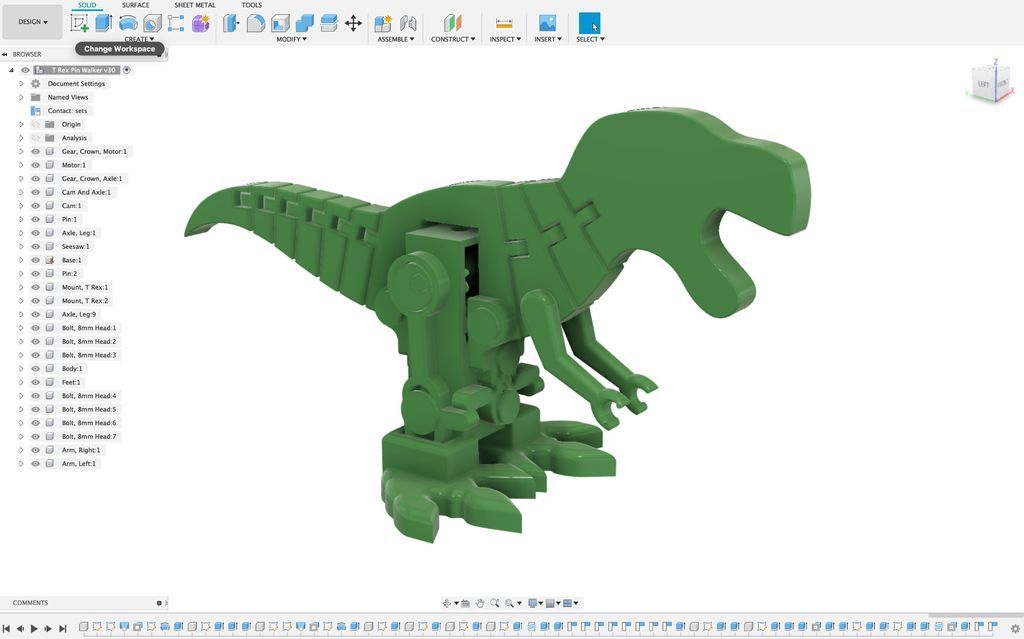Select the Offset Plane construct tool
The image size is (1024, 639).
(x=453, y=24)
